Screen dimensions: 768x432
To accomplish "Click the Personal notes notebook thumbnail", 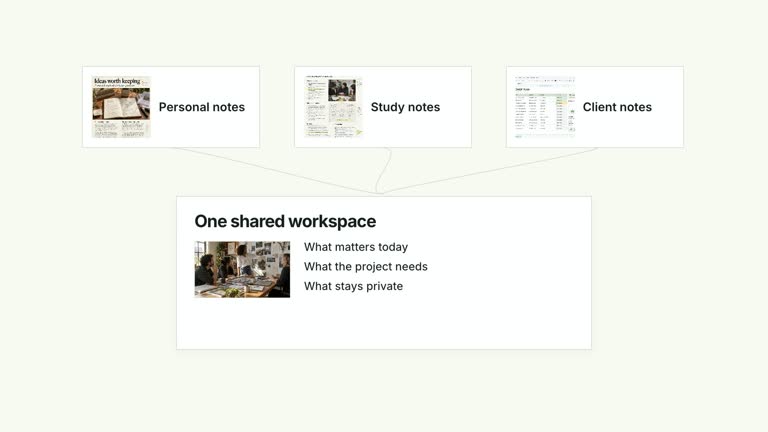I will (x=121, y=107).
